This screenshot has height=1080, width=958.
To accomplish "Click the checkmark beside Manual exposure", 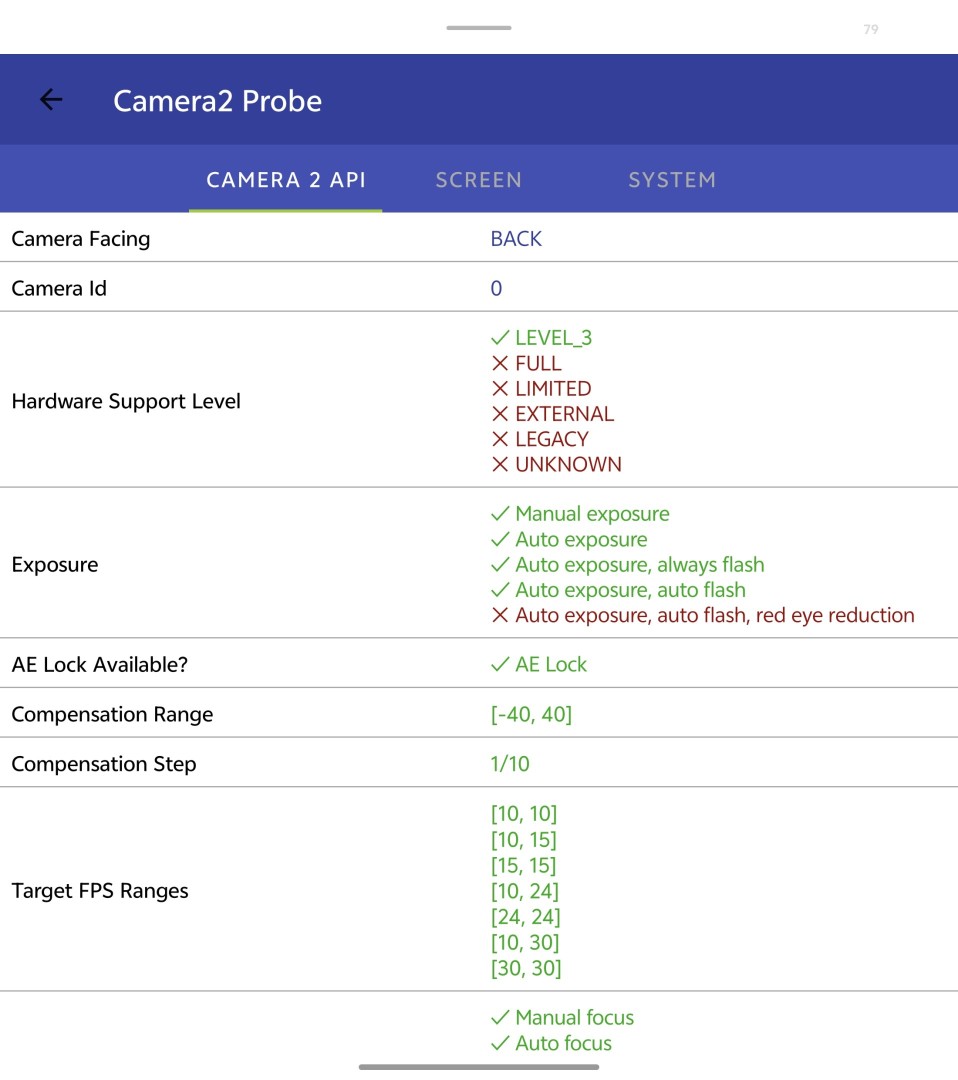I will tap(500, 514).
